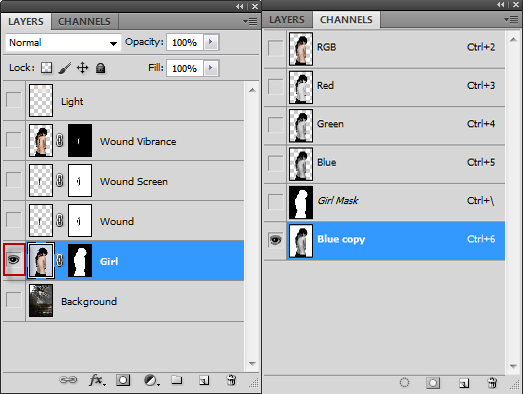Create new fill or adjustment layer
The height and width of the screenshot is (394, 524).
[151, 380]
